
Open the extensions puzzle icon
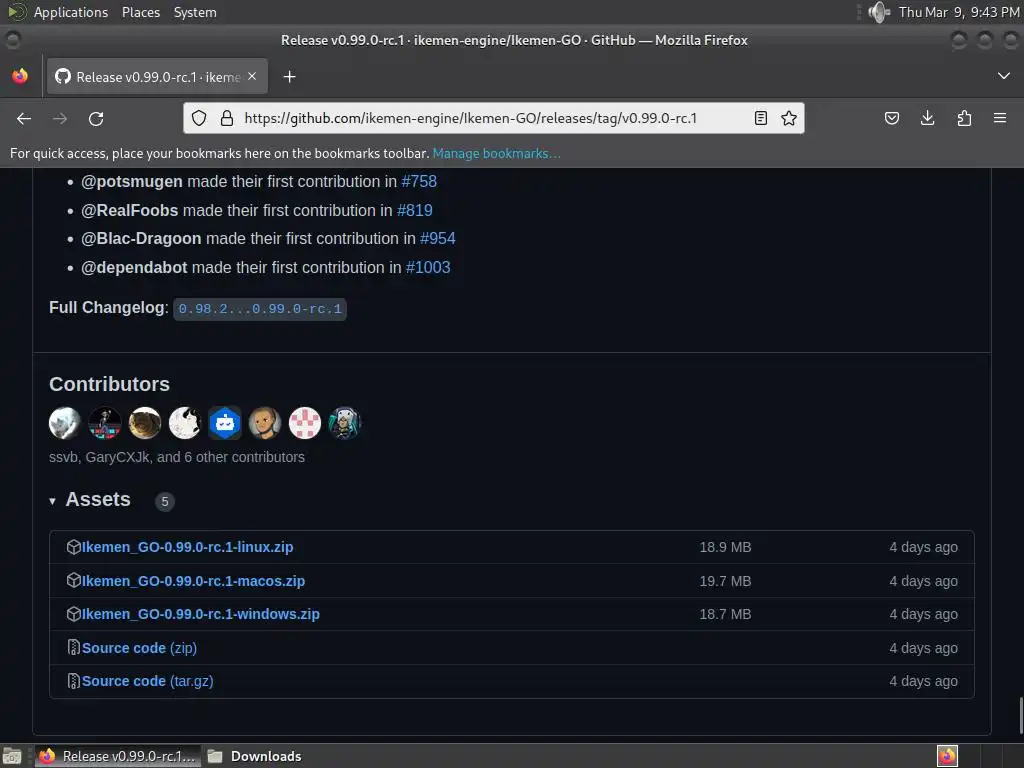click(x=964, y=118)
